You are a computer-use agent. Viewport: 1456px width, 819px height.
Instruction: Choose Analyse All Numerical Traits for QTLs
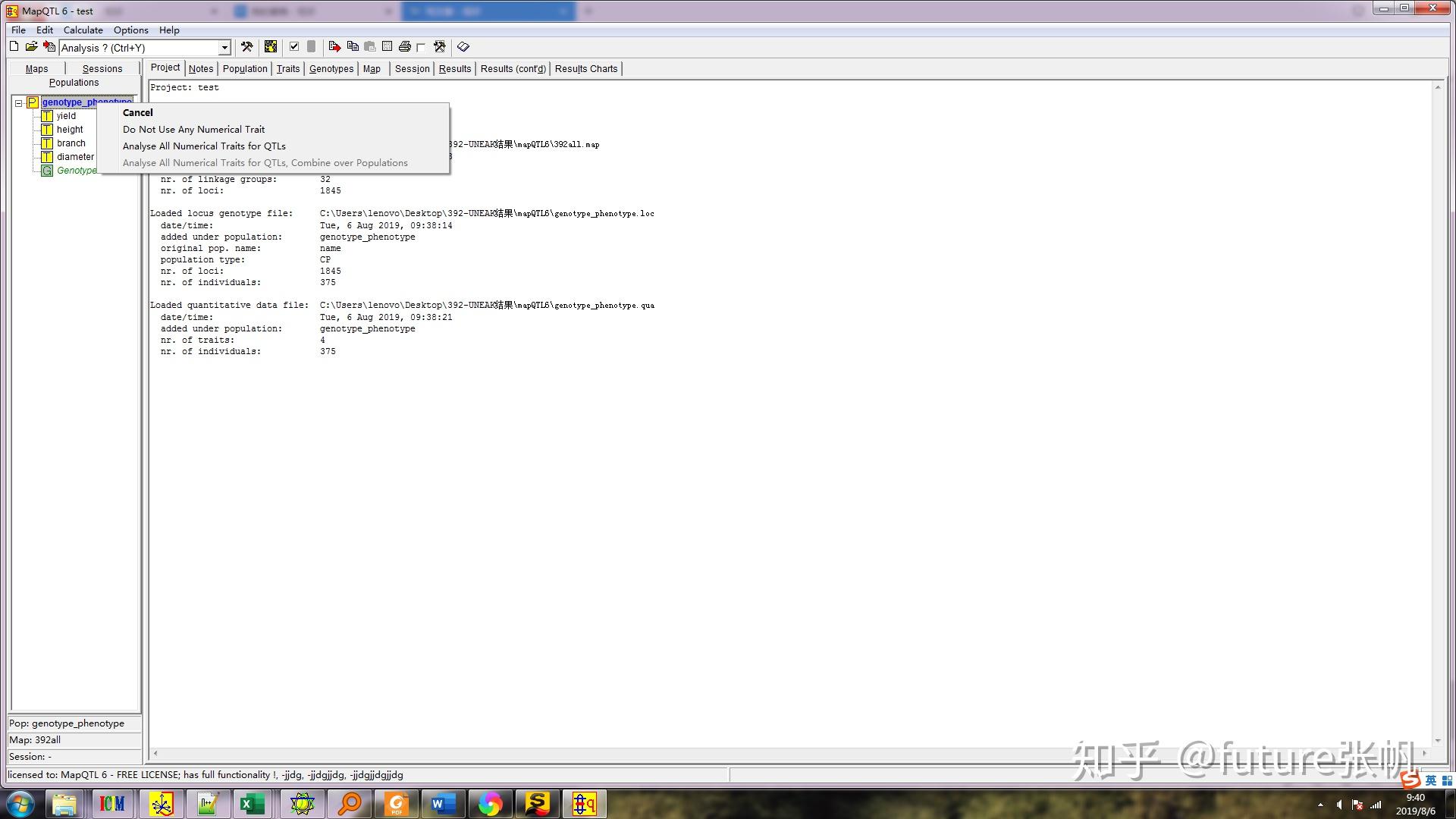pos(204,146)
